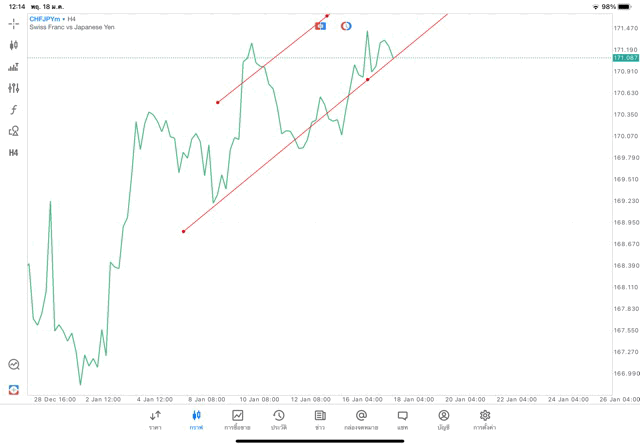This screenshot has width=640, height=447.
Task: Open การตั้งค่า (Settings) tab
Action: click(x=485, y=420)
